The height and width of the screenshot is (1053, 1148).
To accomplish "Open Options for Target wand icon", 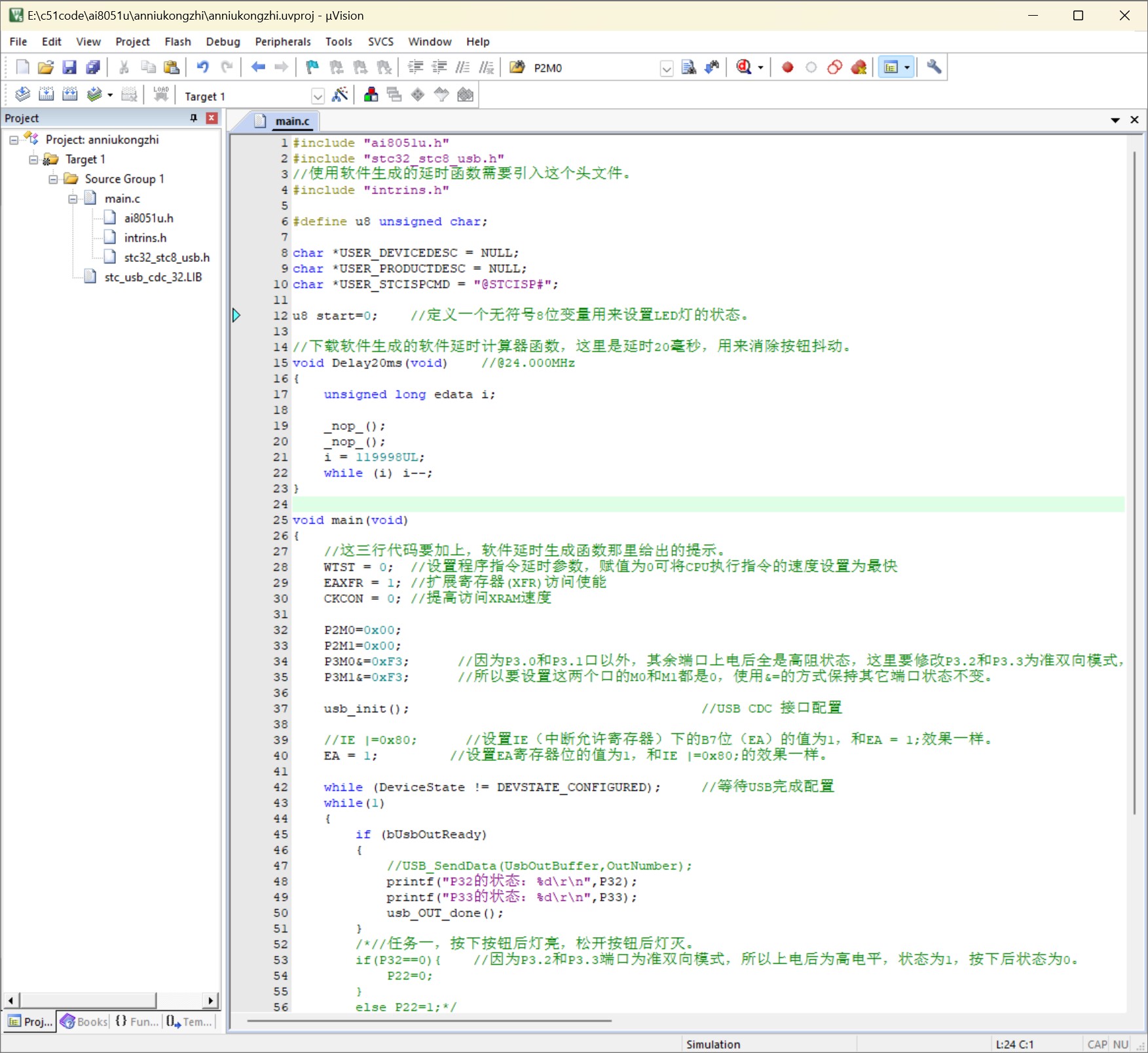I will (340, 95).
